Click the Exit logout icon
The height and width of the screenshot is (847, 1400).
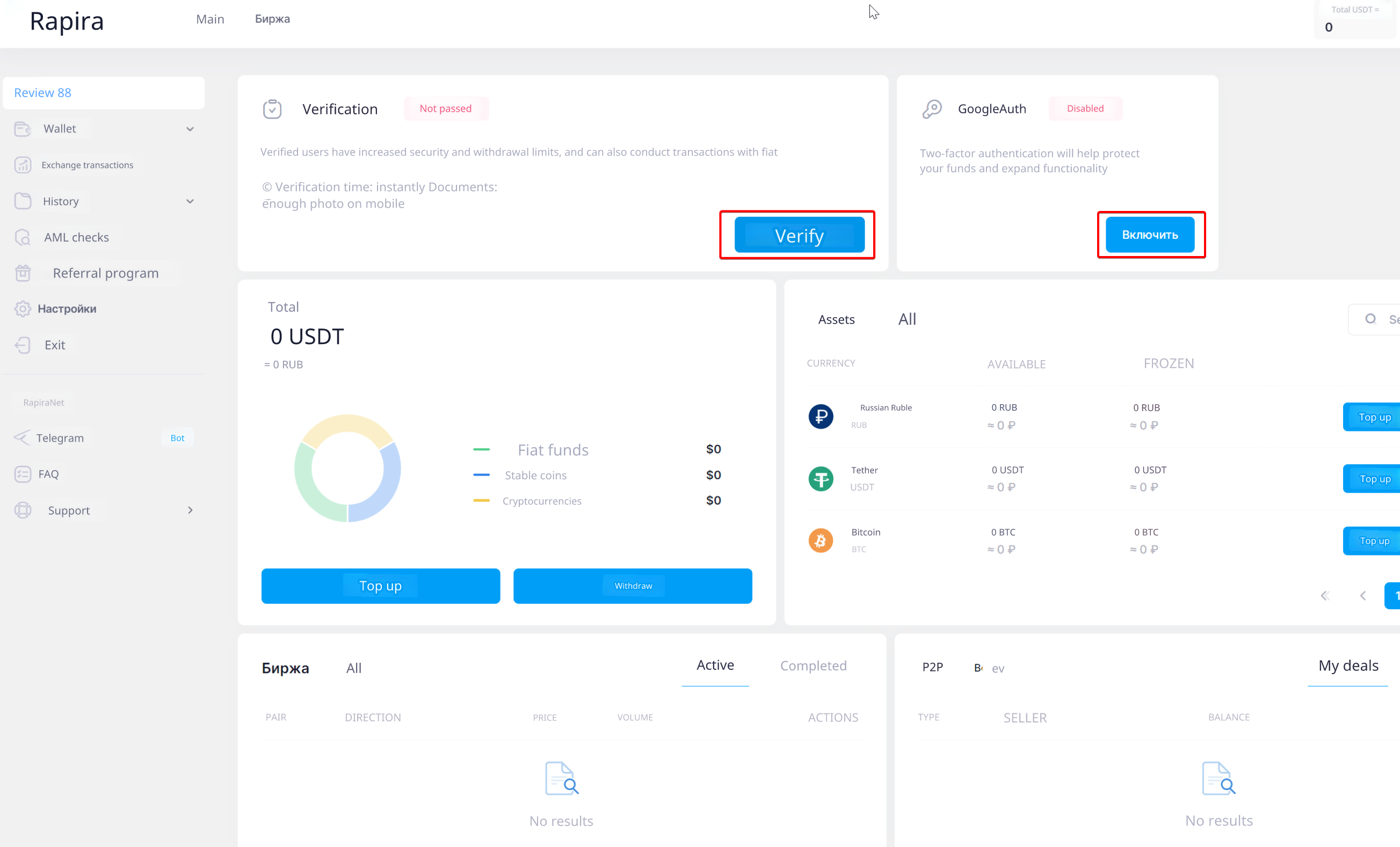22,345
